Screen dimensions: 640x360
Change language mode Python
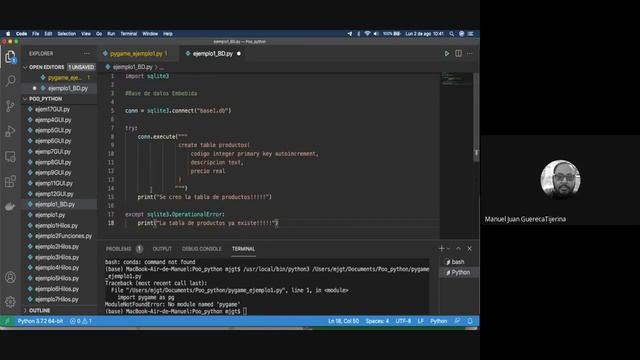pos(439,321)
